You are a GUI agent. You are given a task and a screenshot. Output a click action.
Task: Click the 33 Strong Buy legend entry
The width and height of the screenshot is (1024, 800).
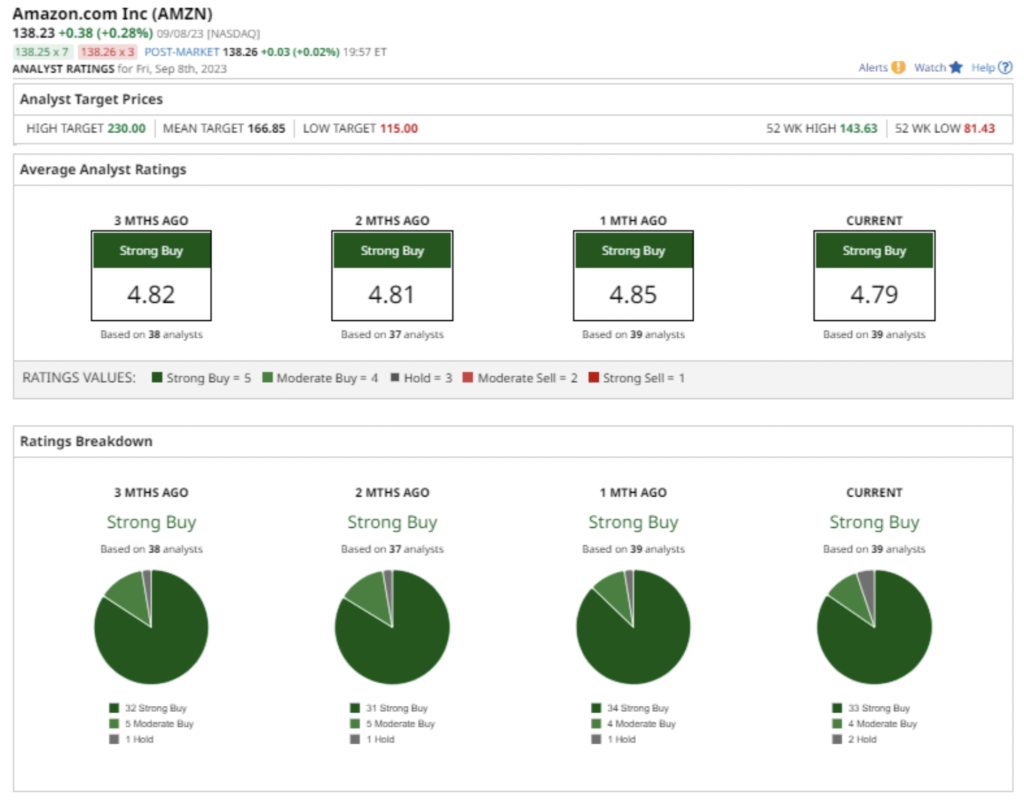(871, 708)
